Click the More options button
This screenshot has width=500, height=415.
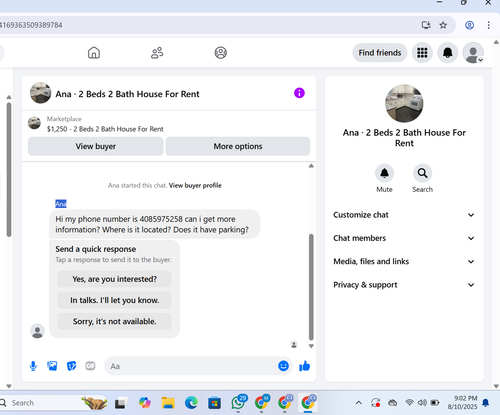point(238,146)
